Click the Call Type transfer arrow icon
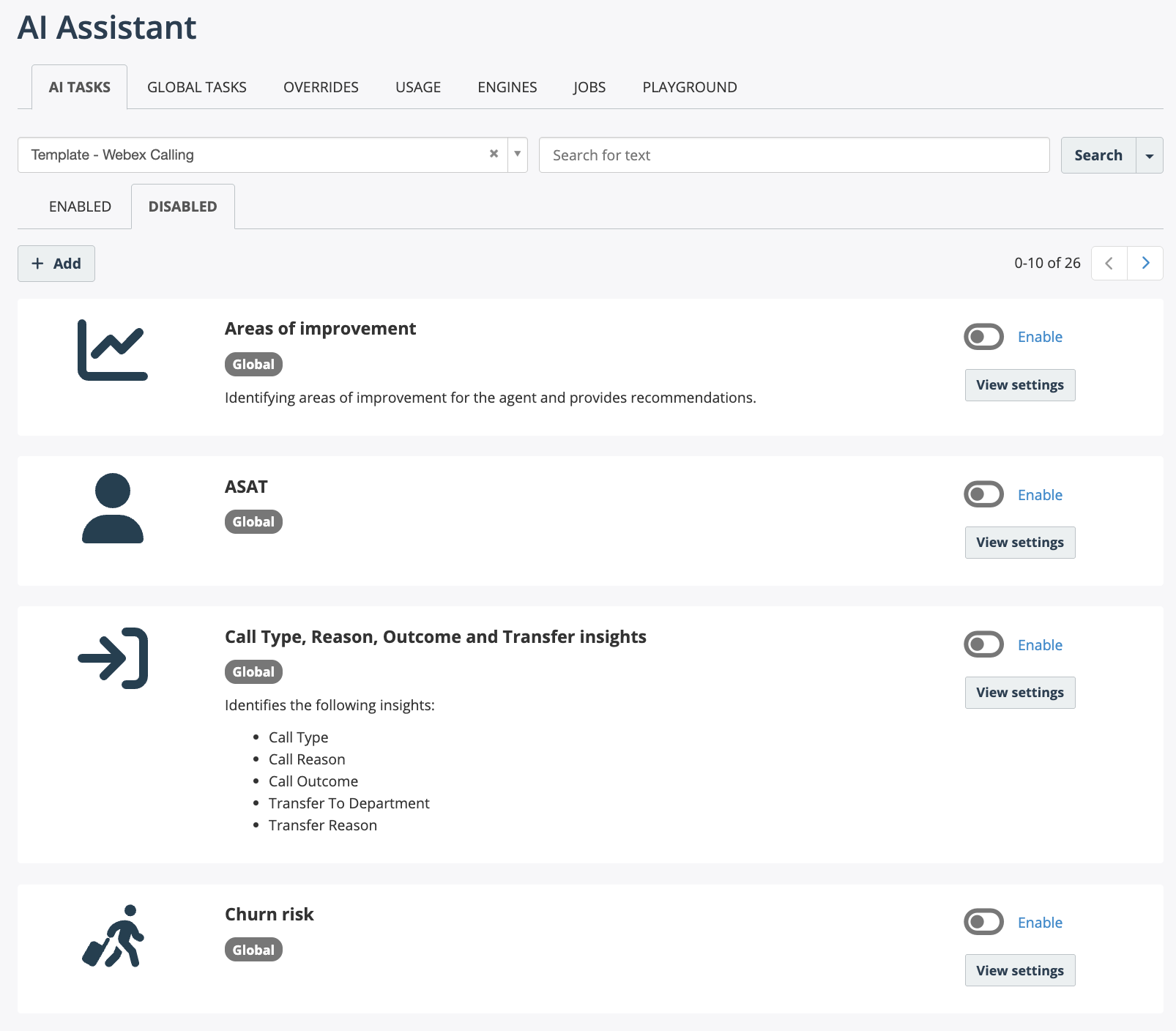Viewport: 1176px width, 1031px height. [113, 658]
